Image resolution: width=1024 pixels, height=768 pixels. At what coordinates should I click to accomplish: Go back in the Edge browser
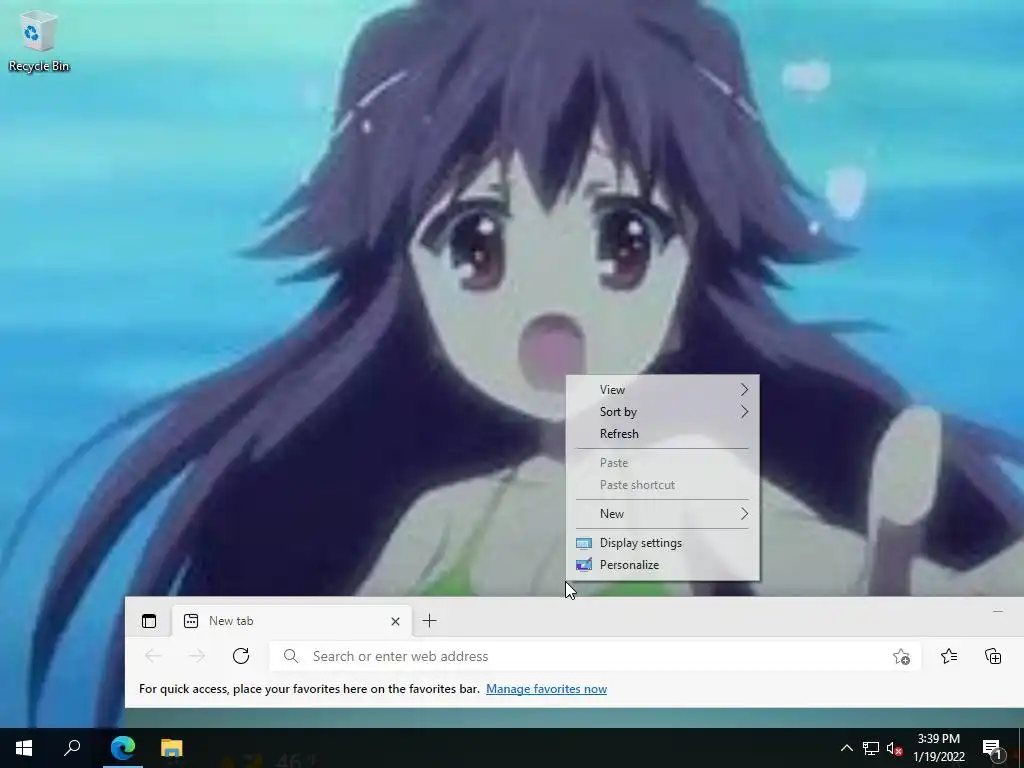[x=153, y=656]
